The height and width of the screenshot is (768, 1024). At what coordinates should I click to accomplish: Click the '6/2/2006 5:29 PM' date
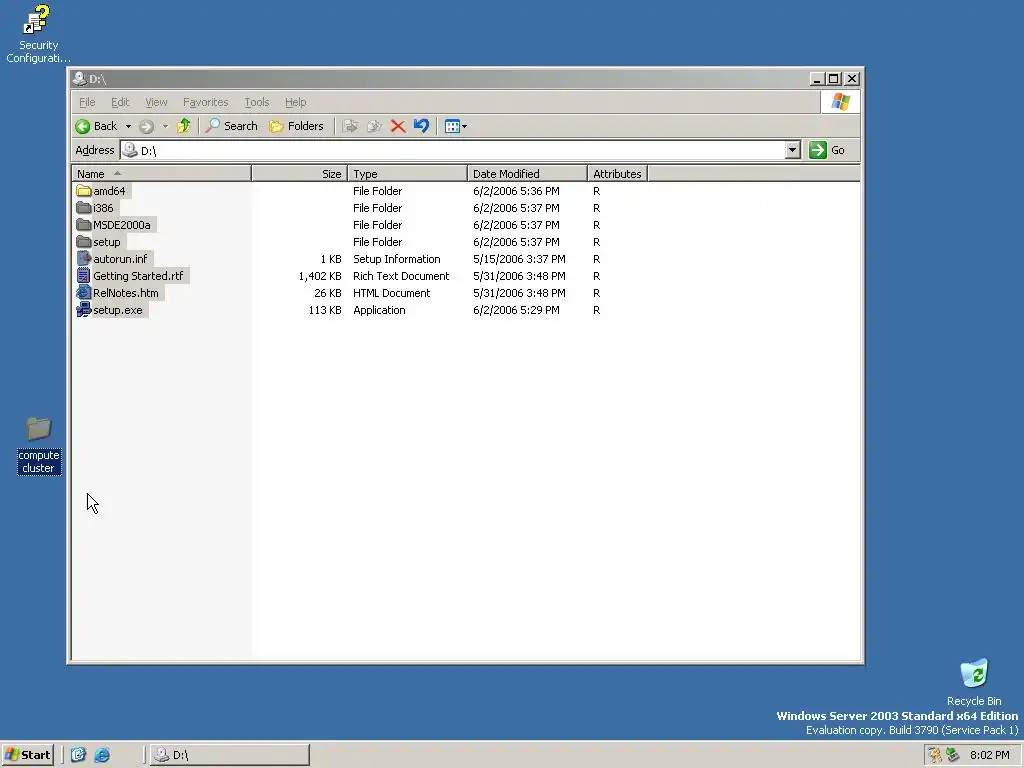[516, 310]
